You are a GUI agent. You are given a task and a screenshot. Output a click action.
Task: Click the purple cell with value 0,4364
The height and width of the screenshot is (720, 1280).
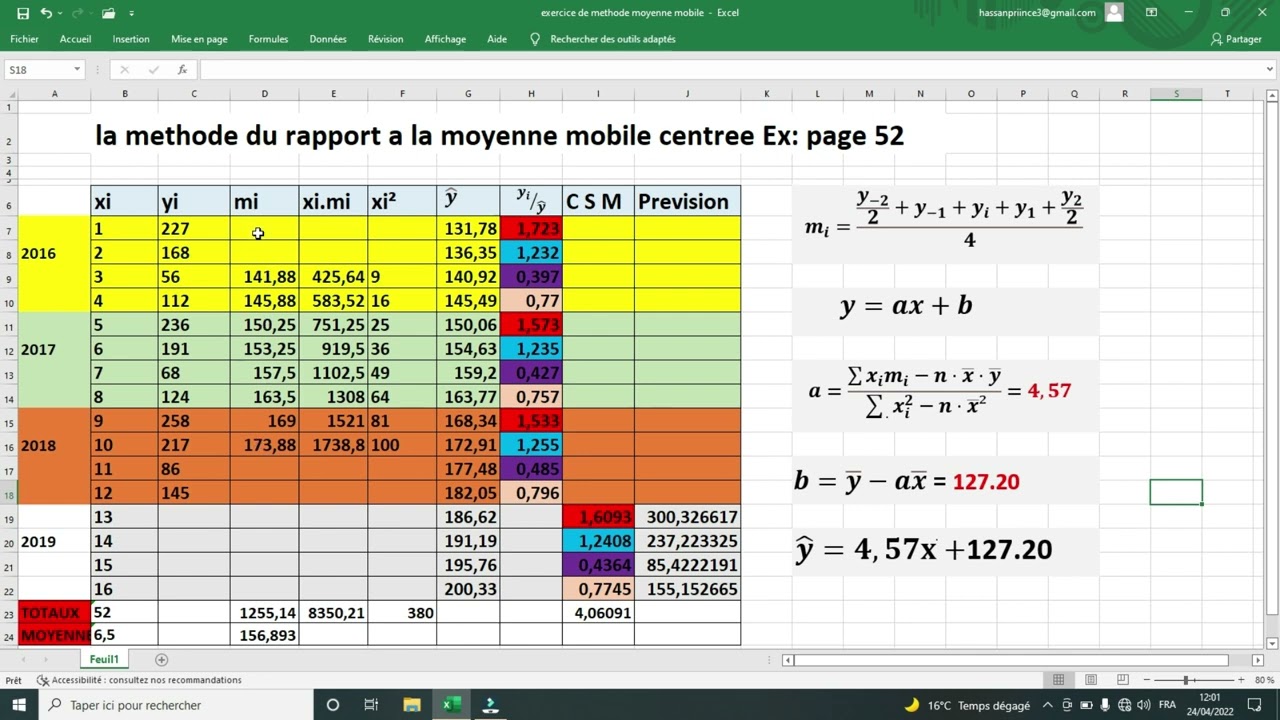[598, 565]
